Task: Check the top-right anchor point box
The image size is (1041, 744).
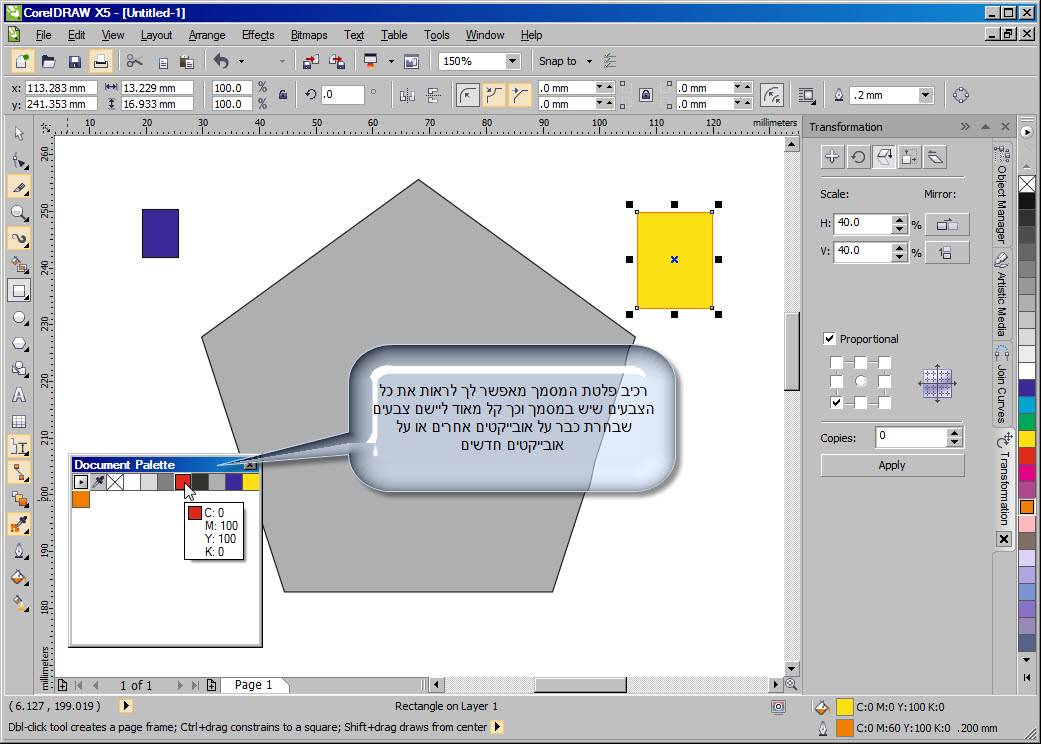Action: pyautogui.click(x=884, y=362)
